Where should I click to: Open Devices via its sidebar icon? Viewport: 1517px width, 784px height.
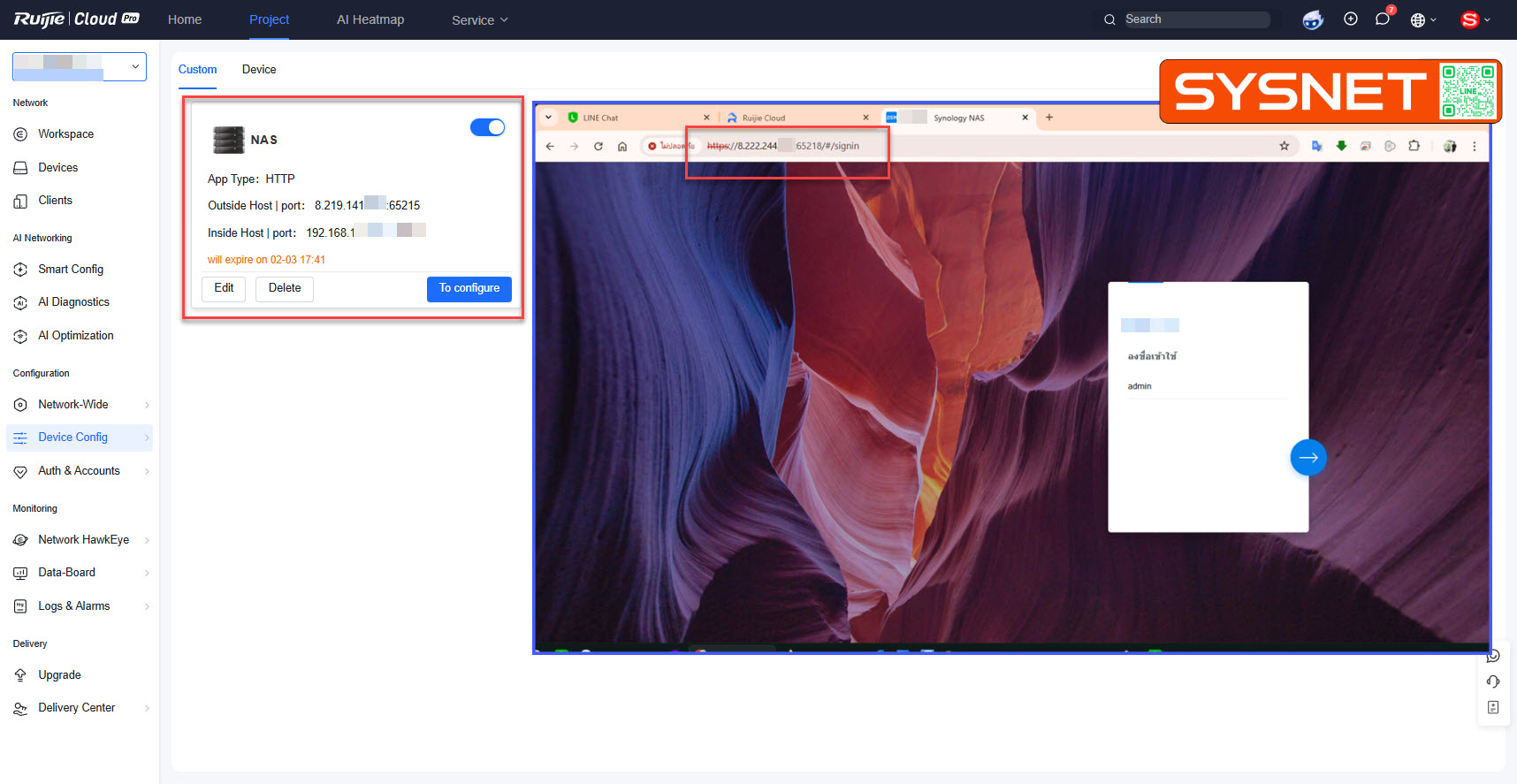pos(20,168)
